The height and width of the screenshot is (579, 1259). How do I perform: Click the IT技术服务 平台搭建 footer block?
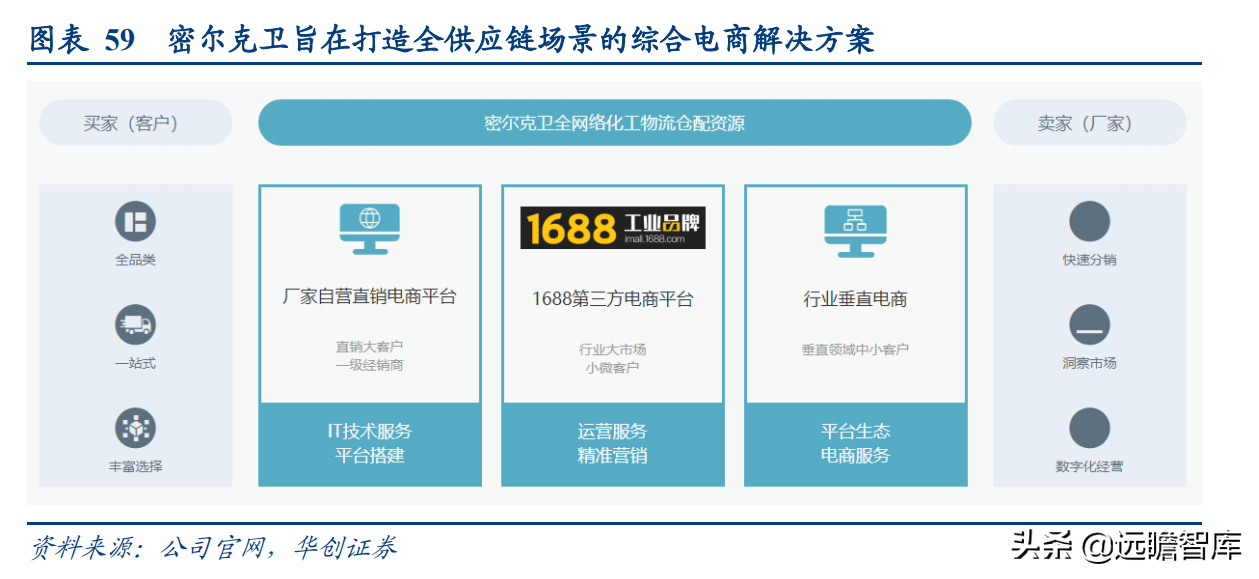coord(370,444)
